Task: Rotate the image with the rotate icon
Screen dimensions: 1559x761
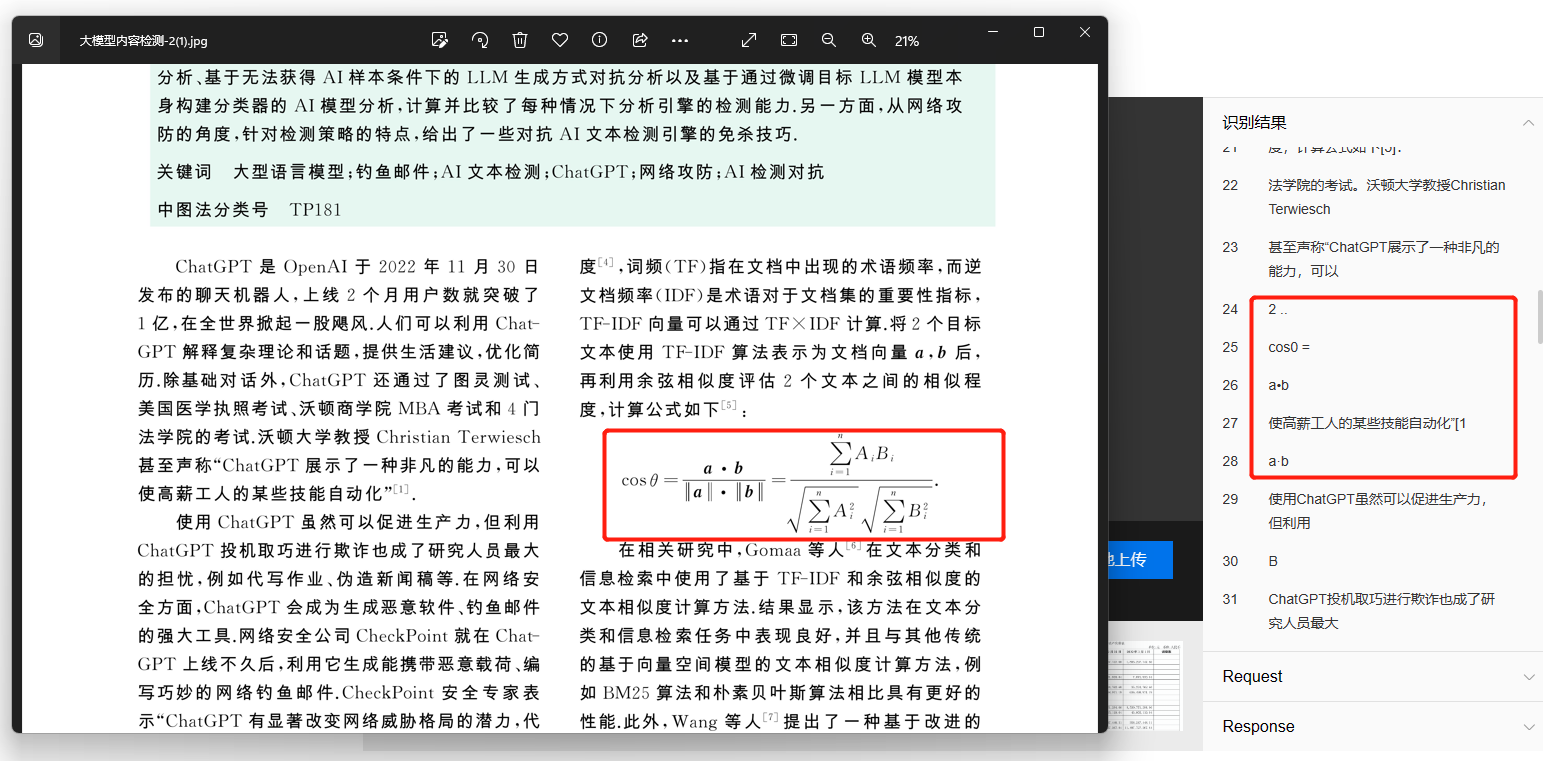Action: point(480,40)
